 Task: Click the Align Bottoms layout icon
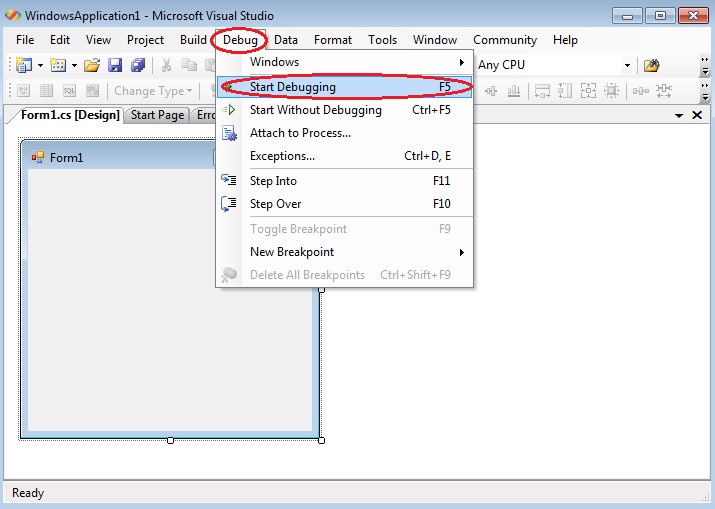point(514,91)
